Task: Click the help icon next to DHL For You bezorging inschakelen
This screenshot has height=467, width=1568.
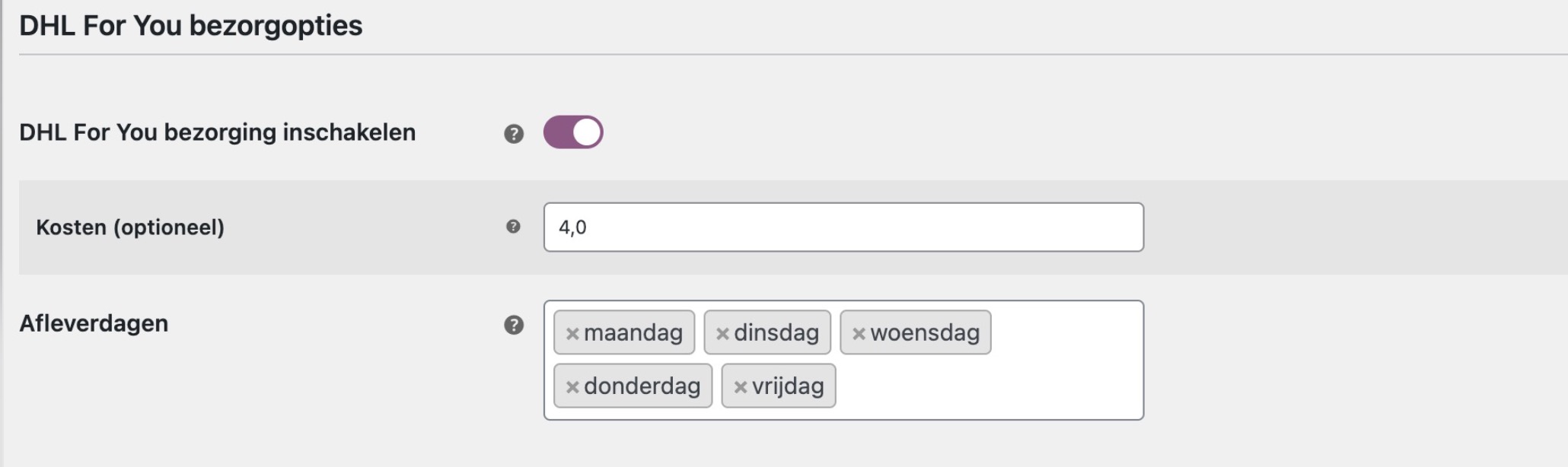Action: point(515,132)
